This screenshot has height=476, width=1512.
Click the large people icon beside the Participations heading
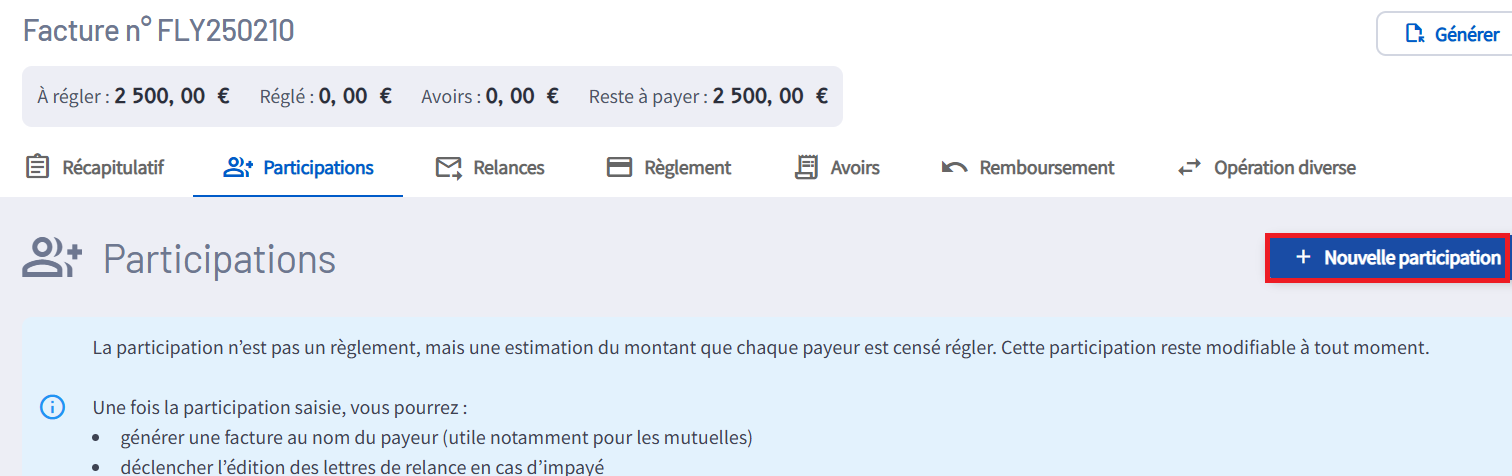coord(52,258)
